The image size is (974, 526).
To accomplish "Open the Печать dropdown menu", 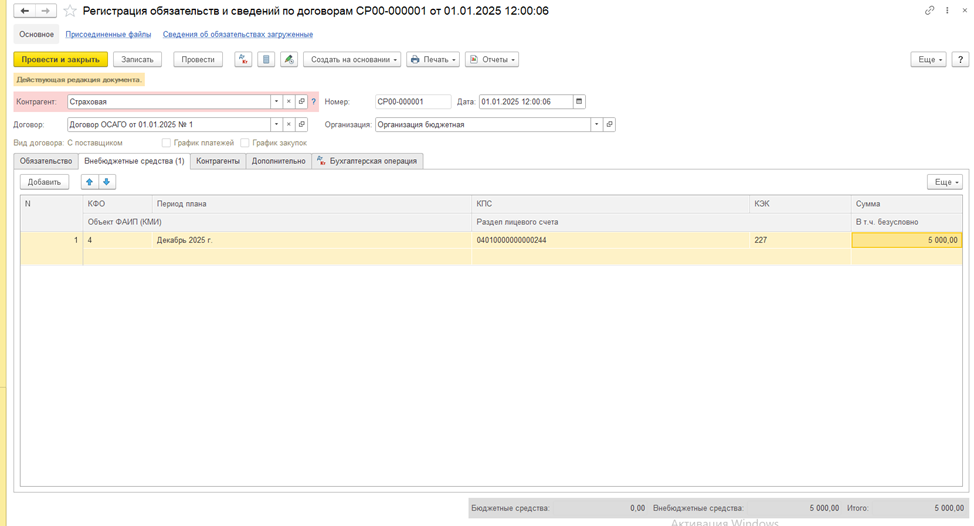I will click(x=433, y=60).
